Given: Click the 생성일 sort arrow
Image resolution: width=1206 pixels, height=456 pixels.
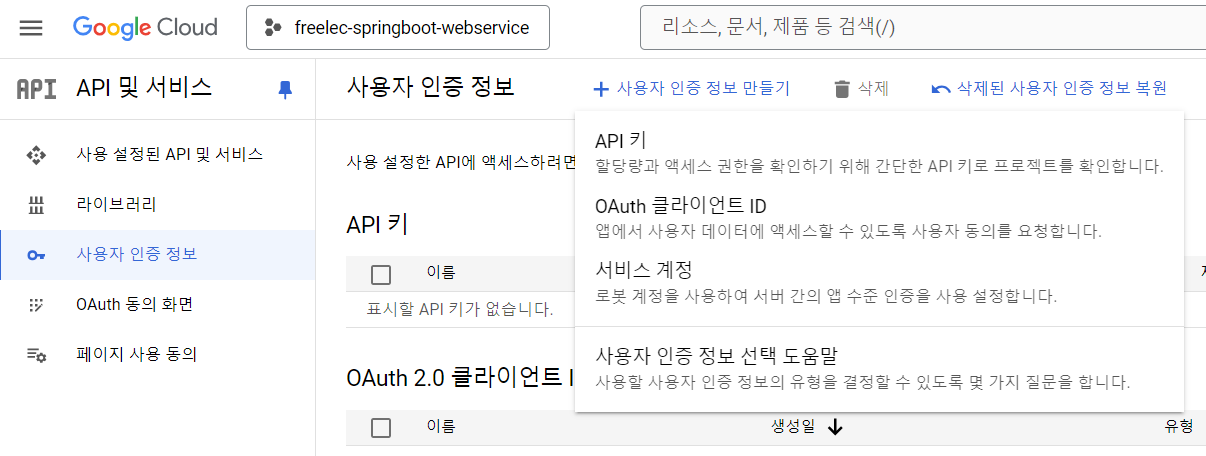Looking at the screenshot, I should tap(835, 427).
